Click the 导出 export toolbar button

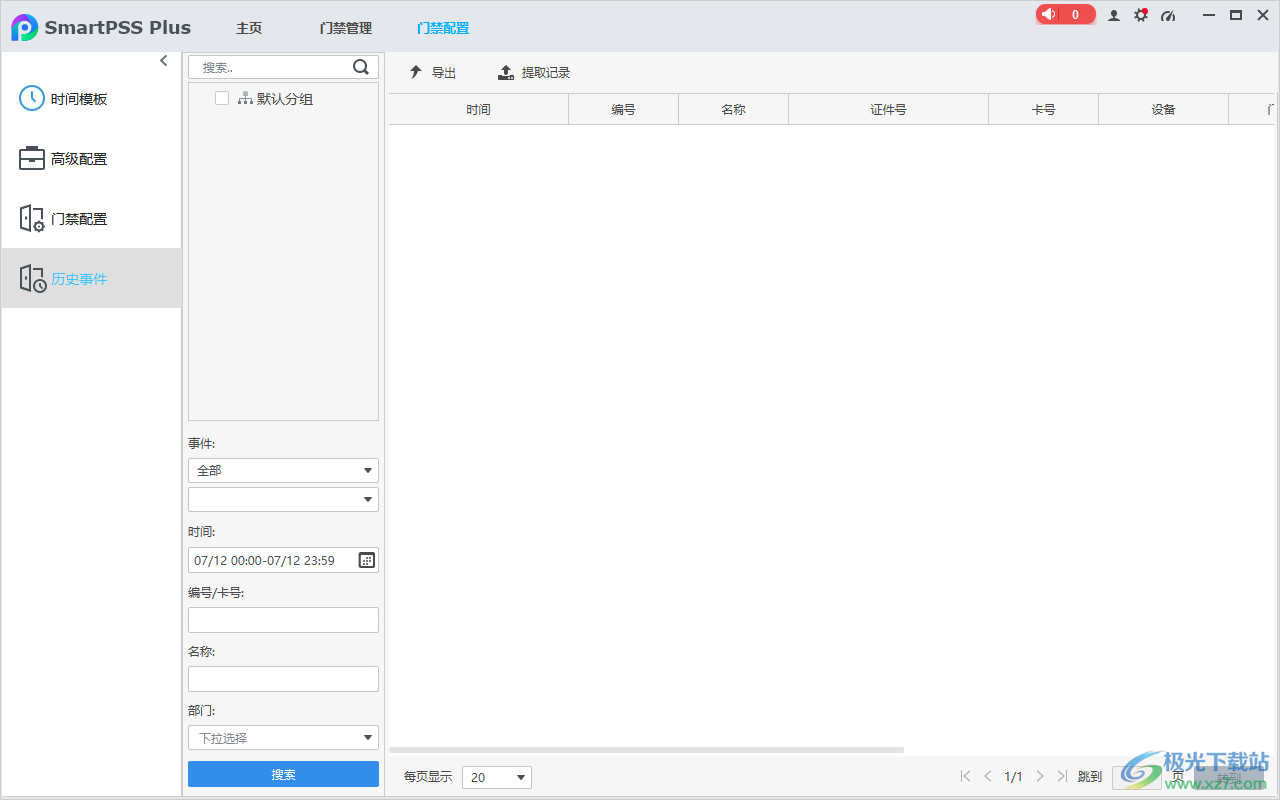[433, 73]
